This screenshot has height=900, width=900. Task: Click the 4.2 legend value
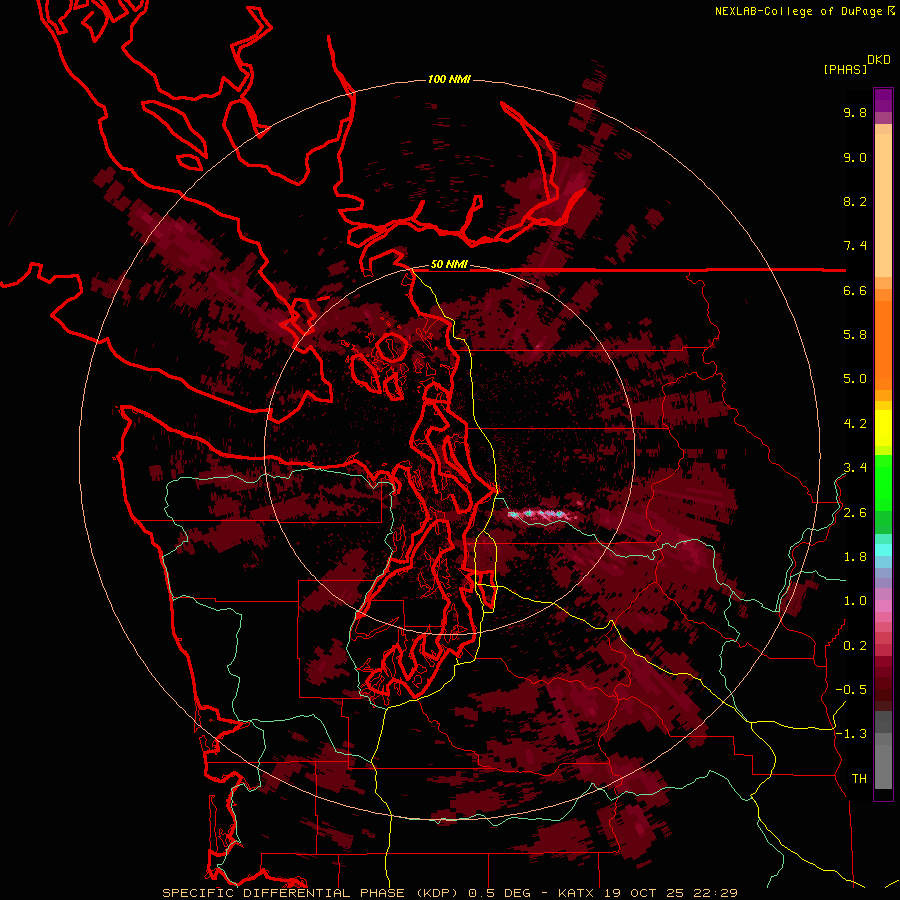pyautogui.click(x=855, y=424)
